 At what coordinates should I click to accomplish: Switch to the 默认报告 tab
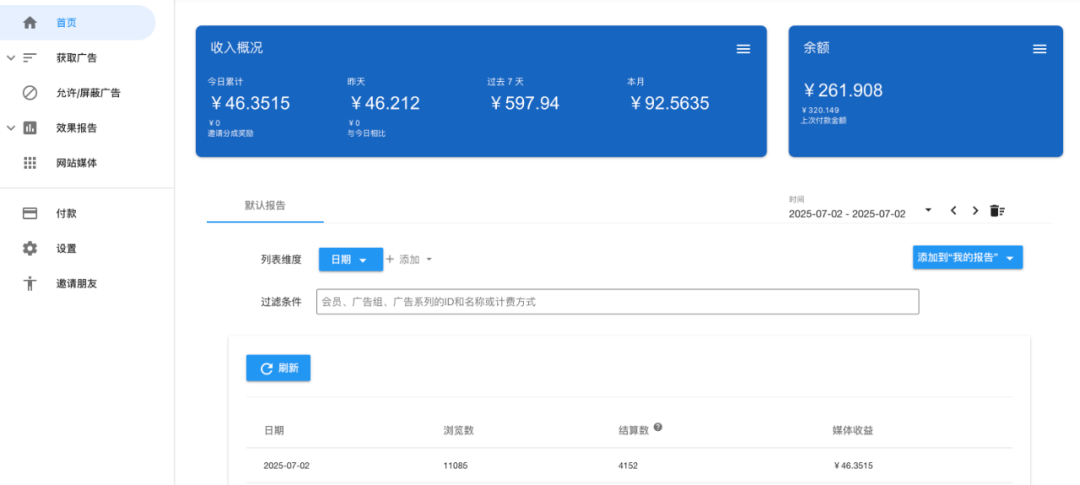pos(265,206)
